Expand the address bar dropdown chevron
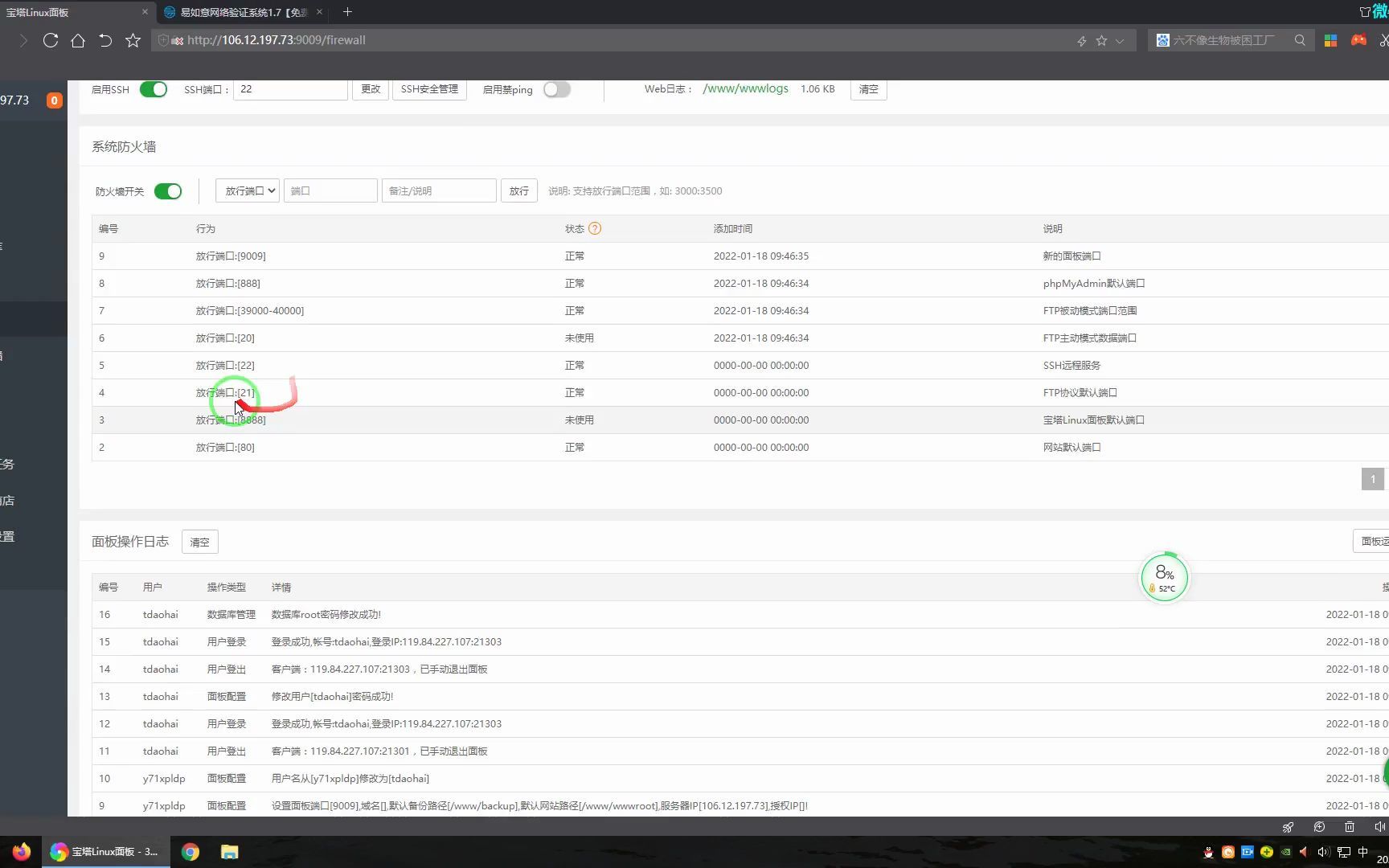This screenshot has height=868, width=1389. tap(1120, 41)
